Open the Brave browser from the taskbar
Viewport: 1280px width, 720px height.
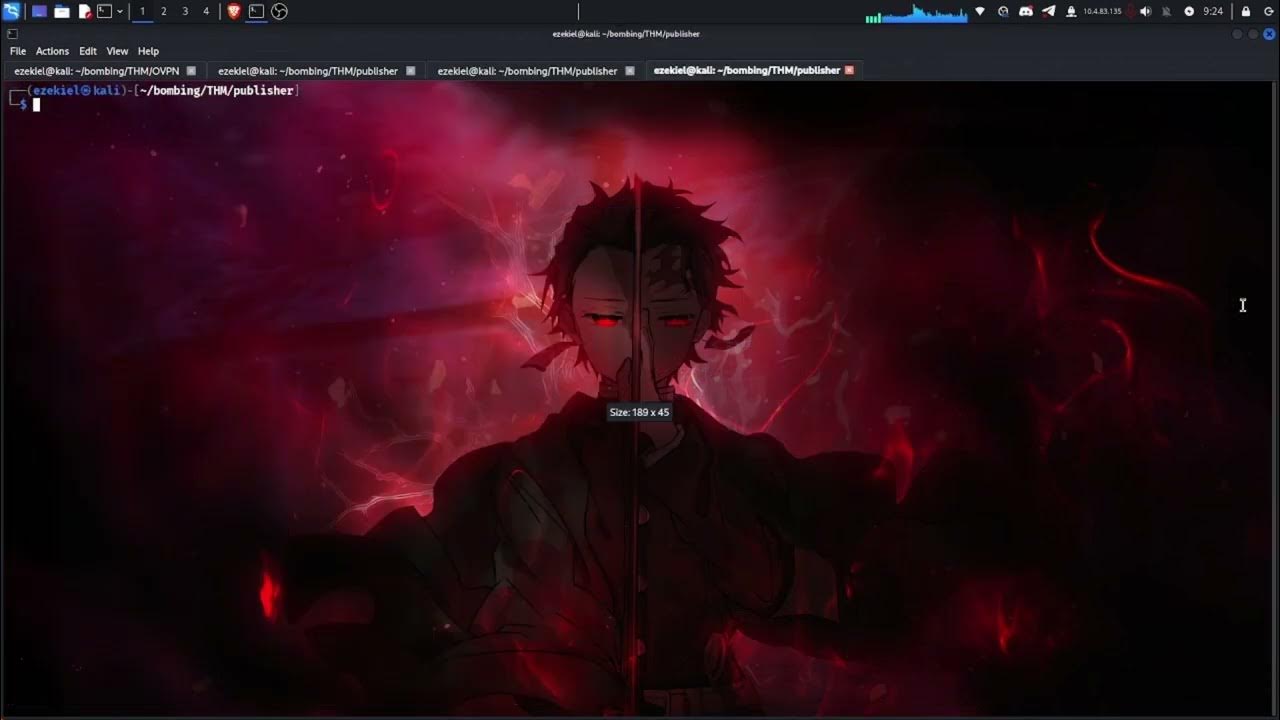(x=234, y=11)
